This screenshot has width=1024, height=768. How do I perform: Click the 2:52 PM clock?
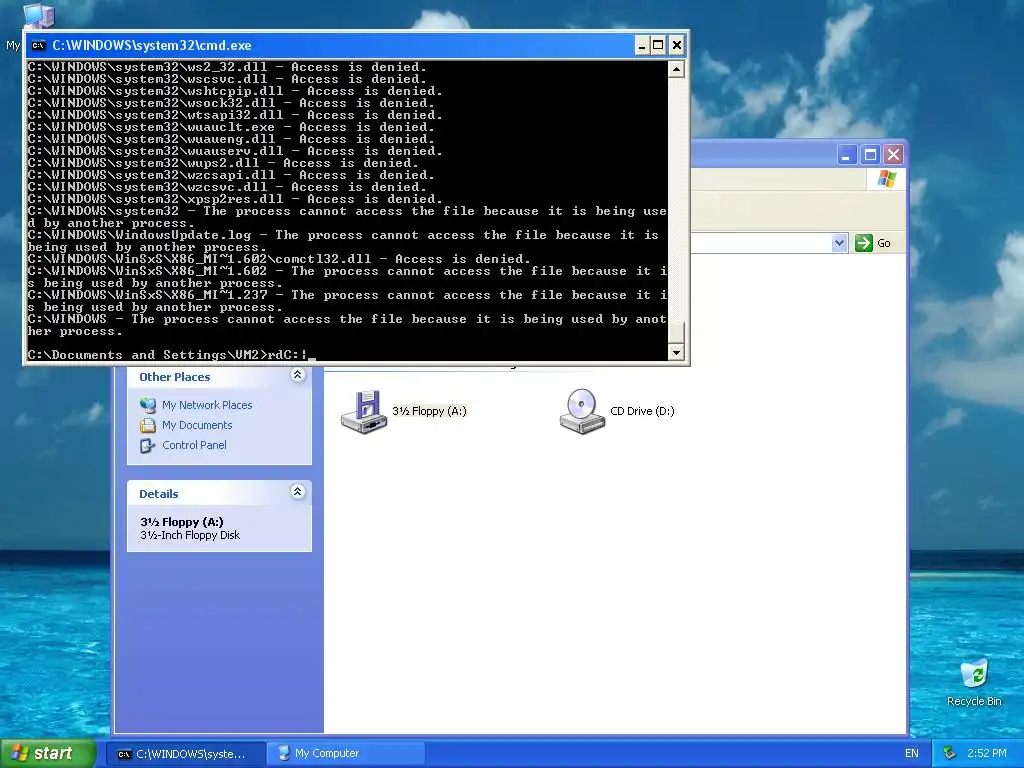987,753
